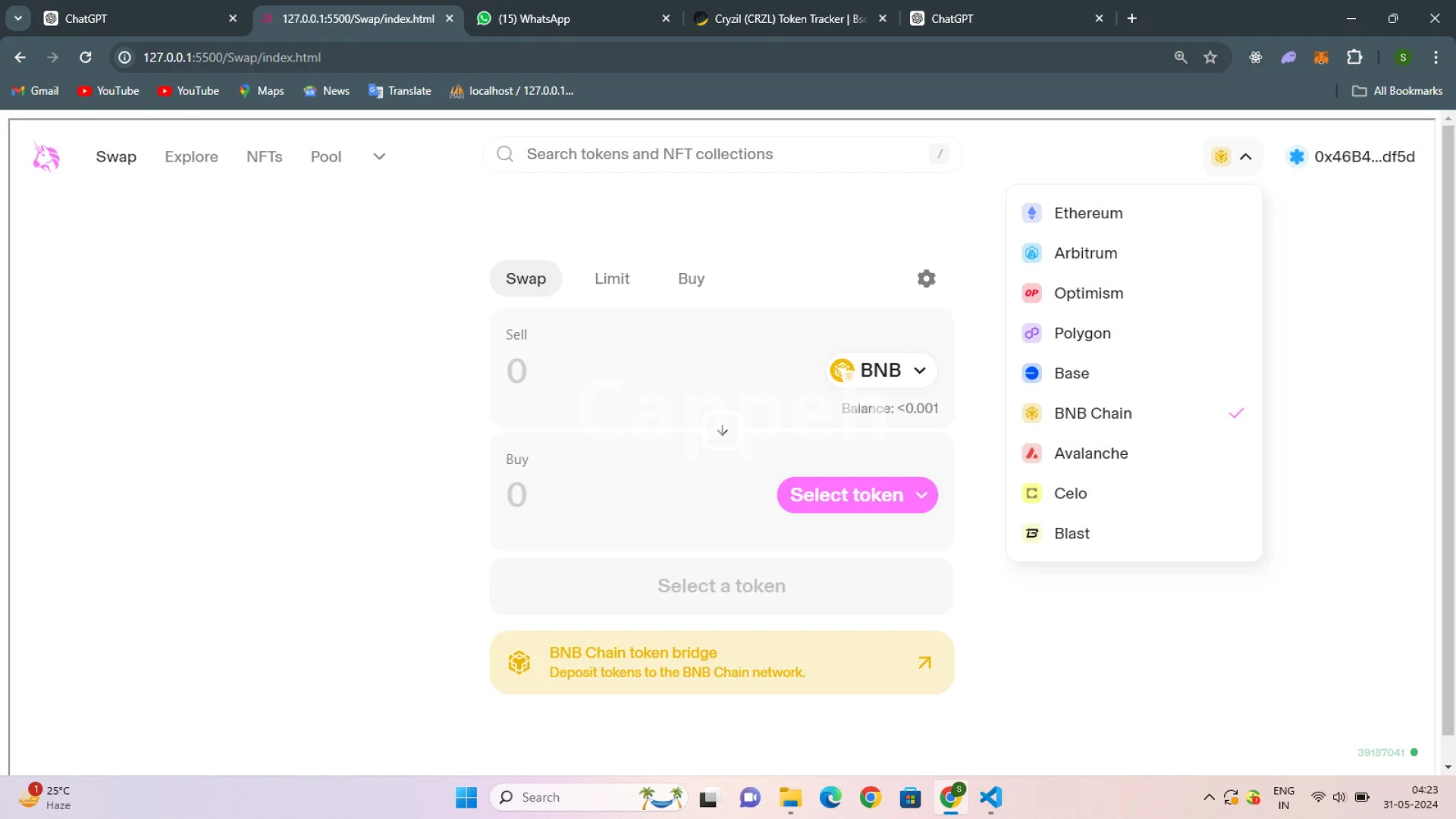Open Visual Studio Code from taskbar
Viewport: 1456px width, 819px height.
pyautogui.click(x=990, y=797)
